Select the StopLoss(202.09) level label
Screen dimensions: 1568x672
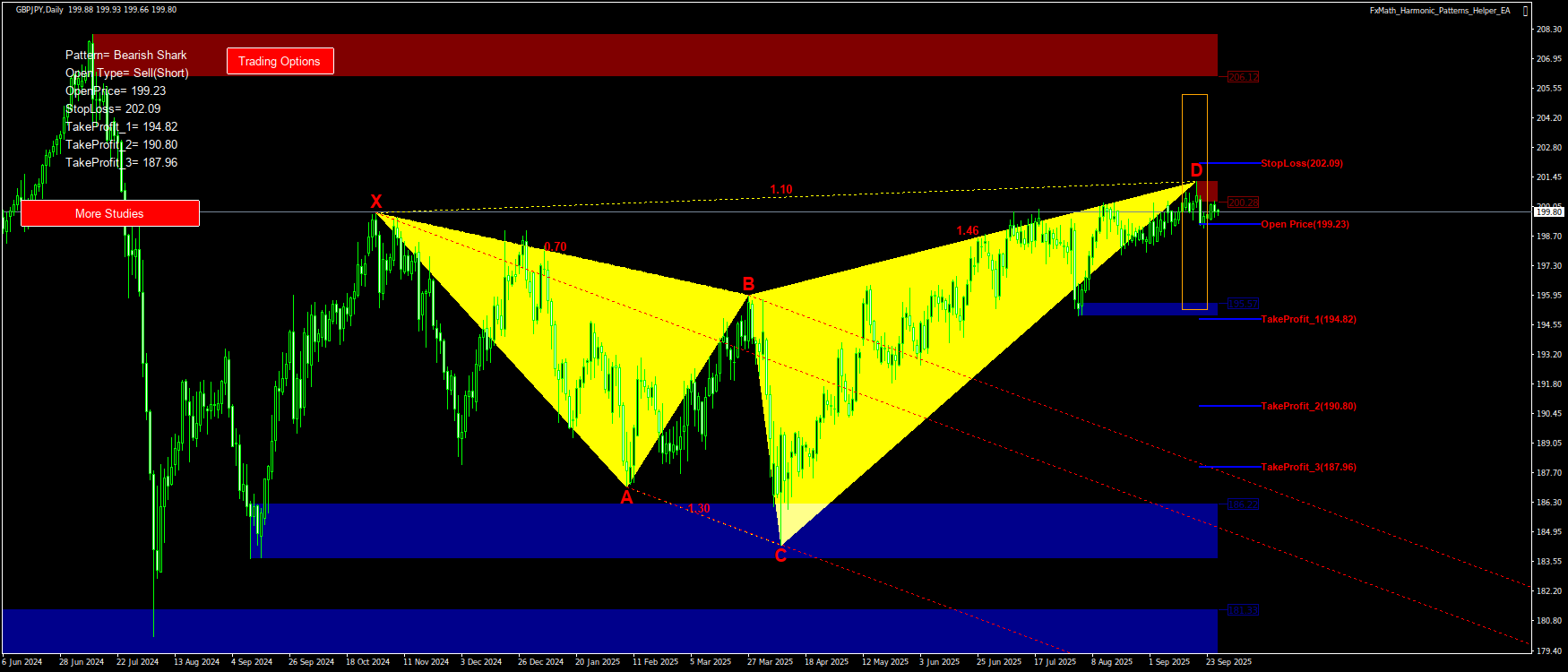pyautogui.click(x=1301, y=163)
